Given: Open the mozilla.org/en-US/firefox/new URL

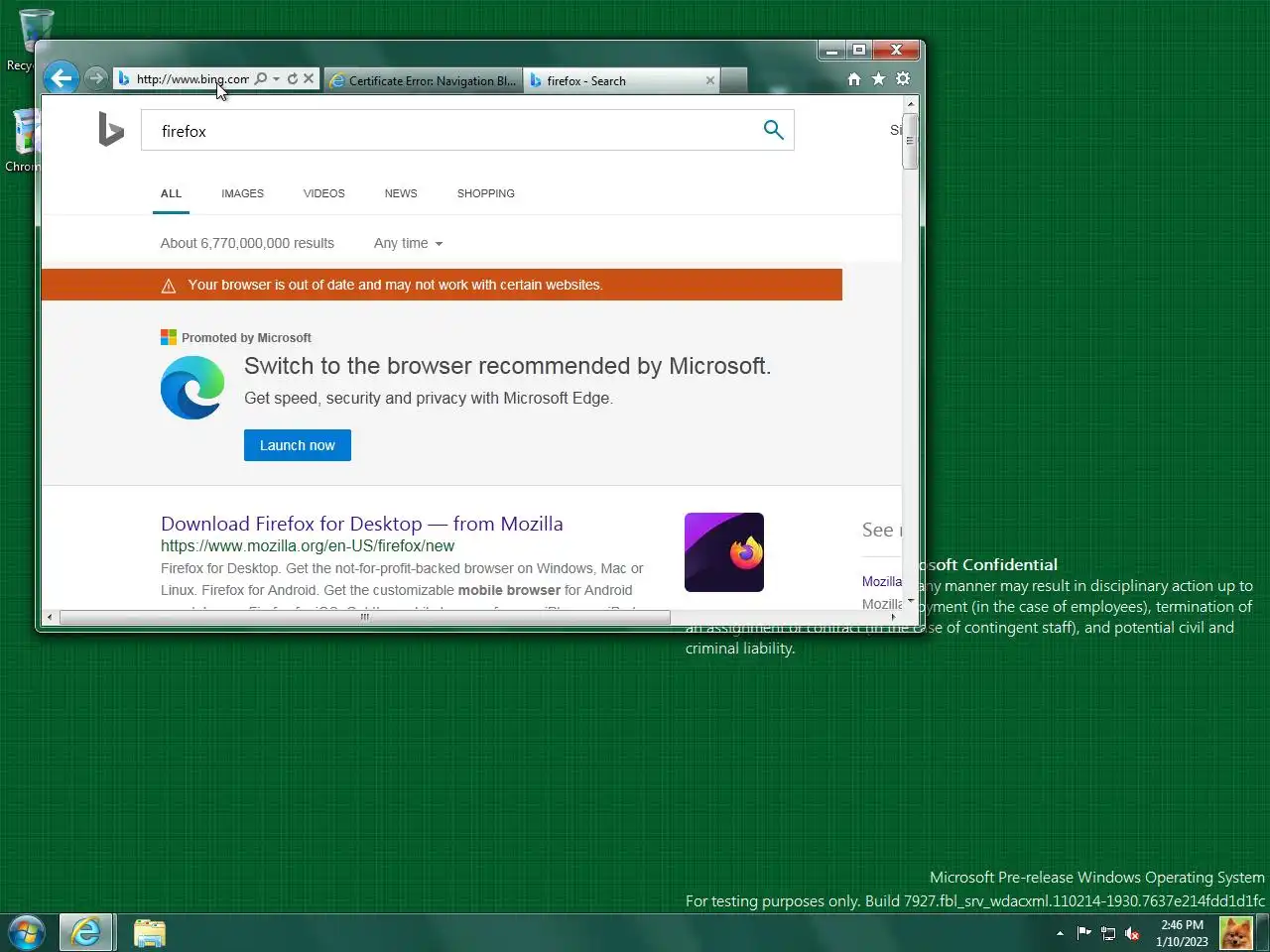Looking at the screenshot, I should [x=308, y=545].
